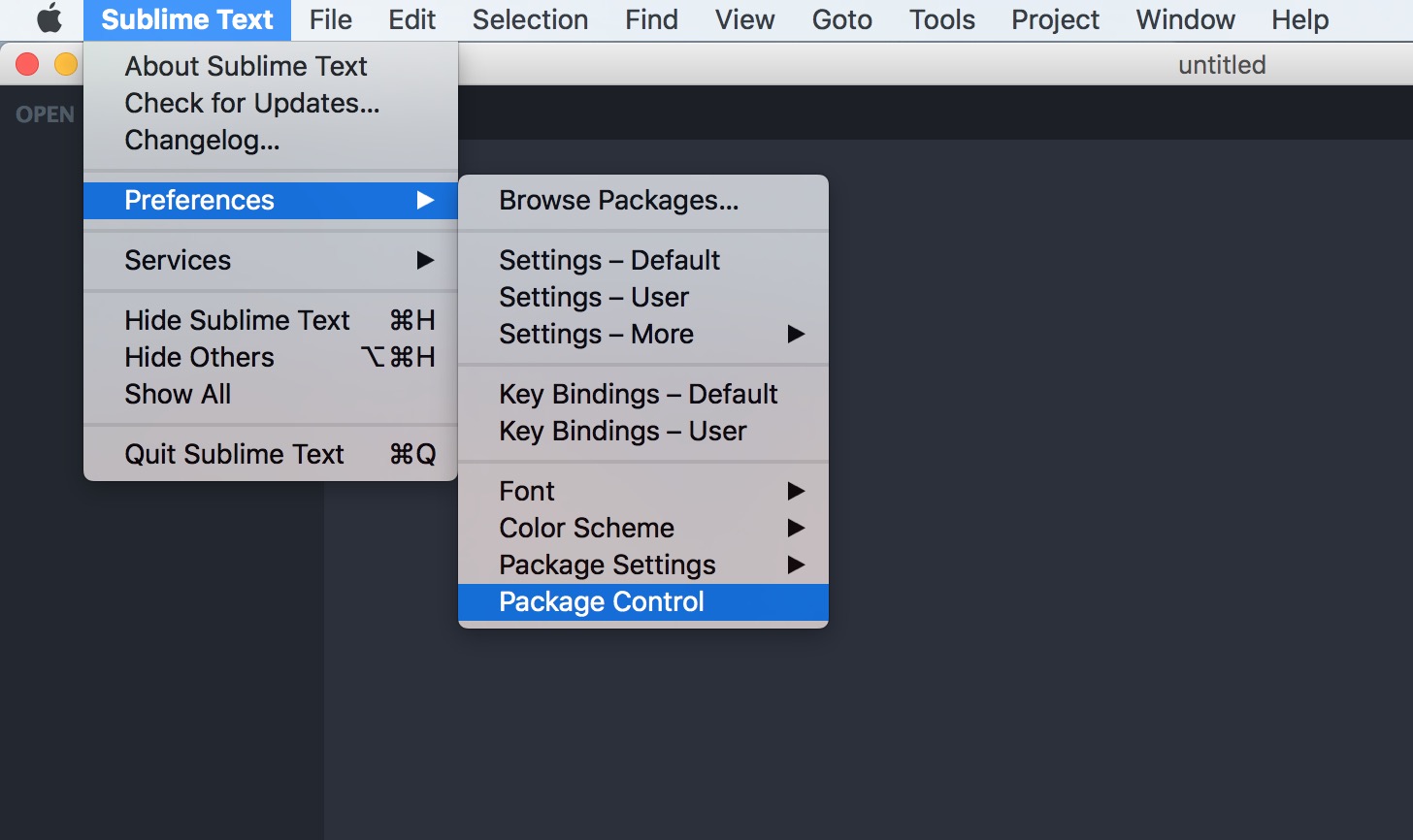This screenshot has width=1413, height=840.
Task: Open Key Bindings – Default
Action: click(642, 394)
